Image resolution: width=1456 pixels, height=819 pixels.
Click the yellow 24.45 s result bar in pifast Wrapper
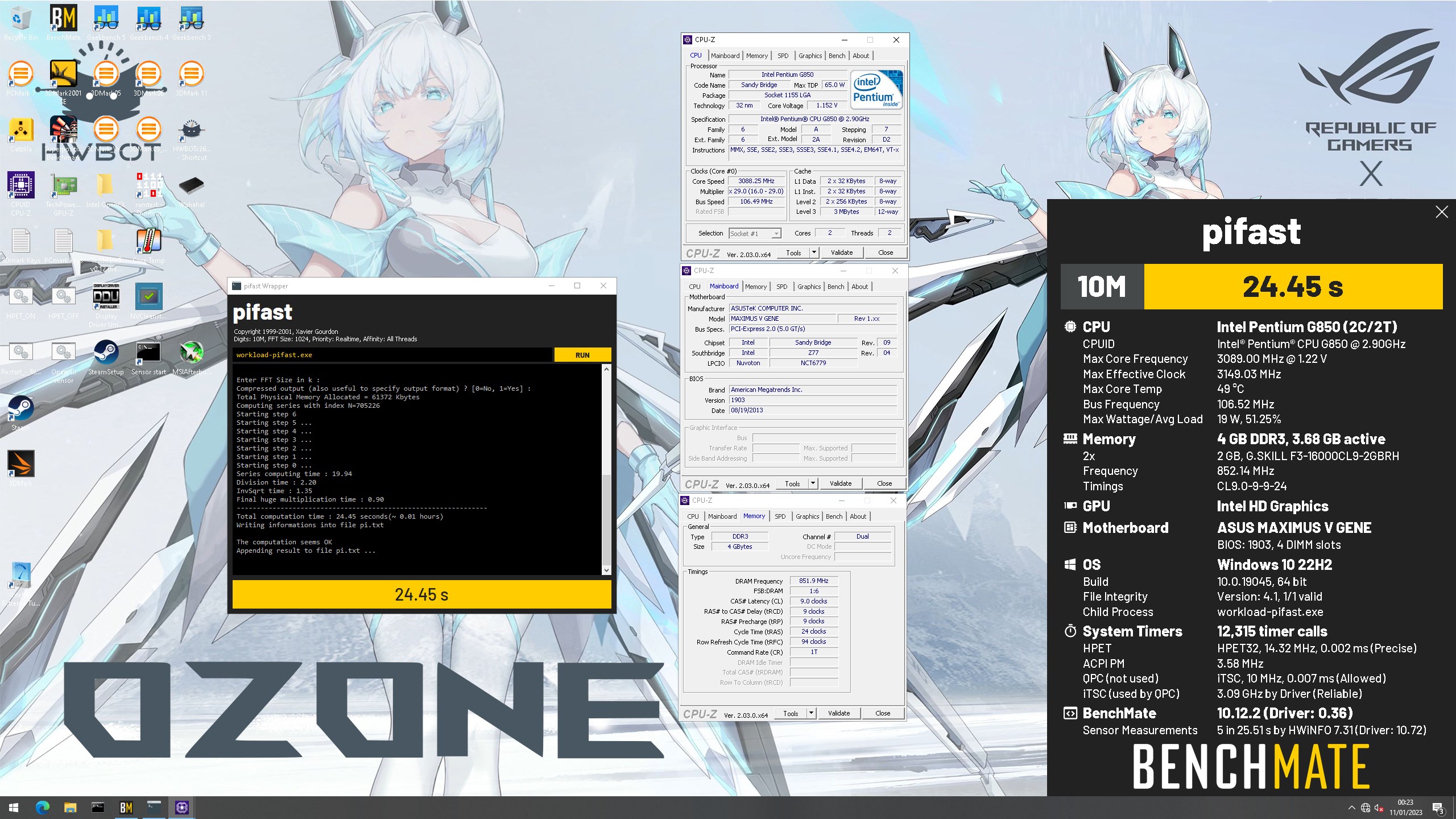point(421,594)
